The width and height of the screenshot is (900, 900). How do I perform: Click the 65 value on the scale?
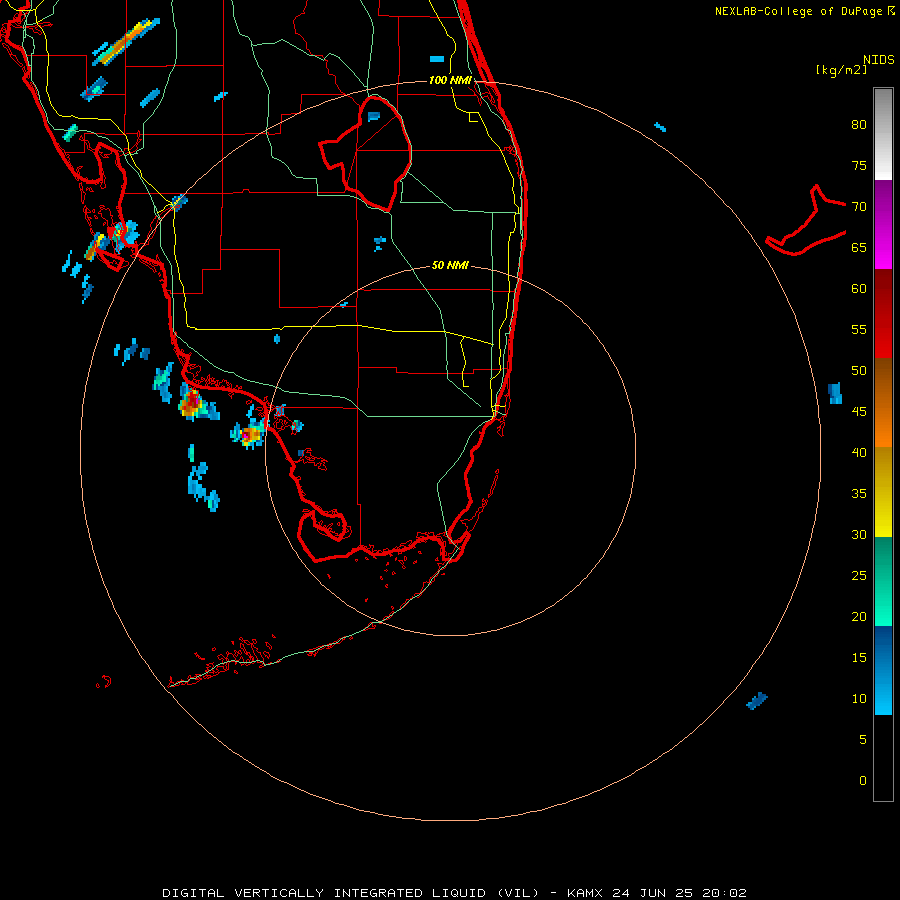click(859, 247)
